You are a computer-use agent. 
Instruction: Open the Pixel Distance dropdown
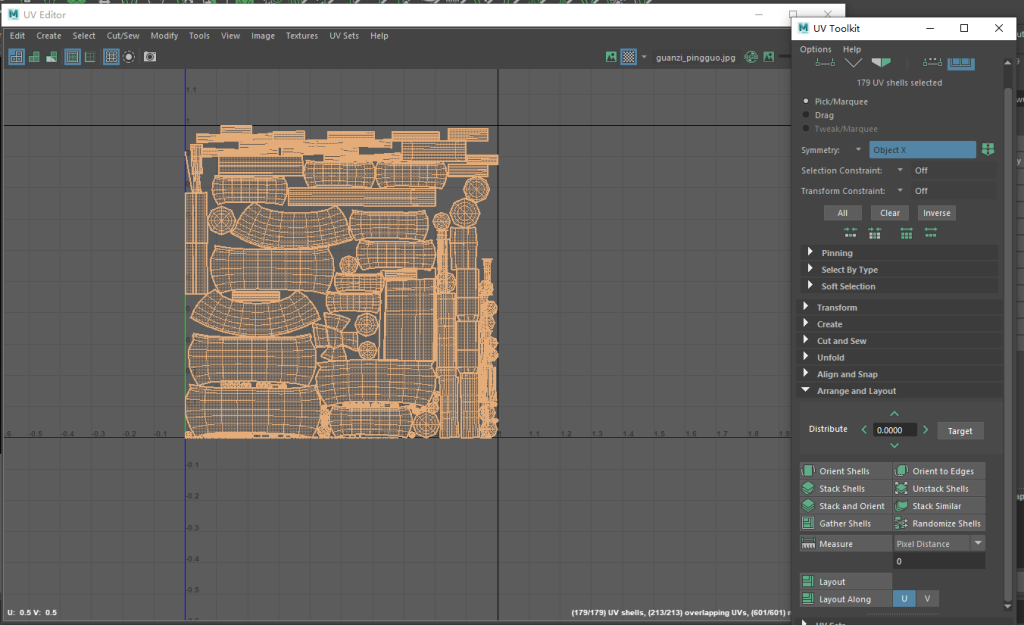tap(939, 543)
